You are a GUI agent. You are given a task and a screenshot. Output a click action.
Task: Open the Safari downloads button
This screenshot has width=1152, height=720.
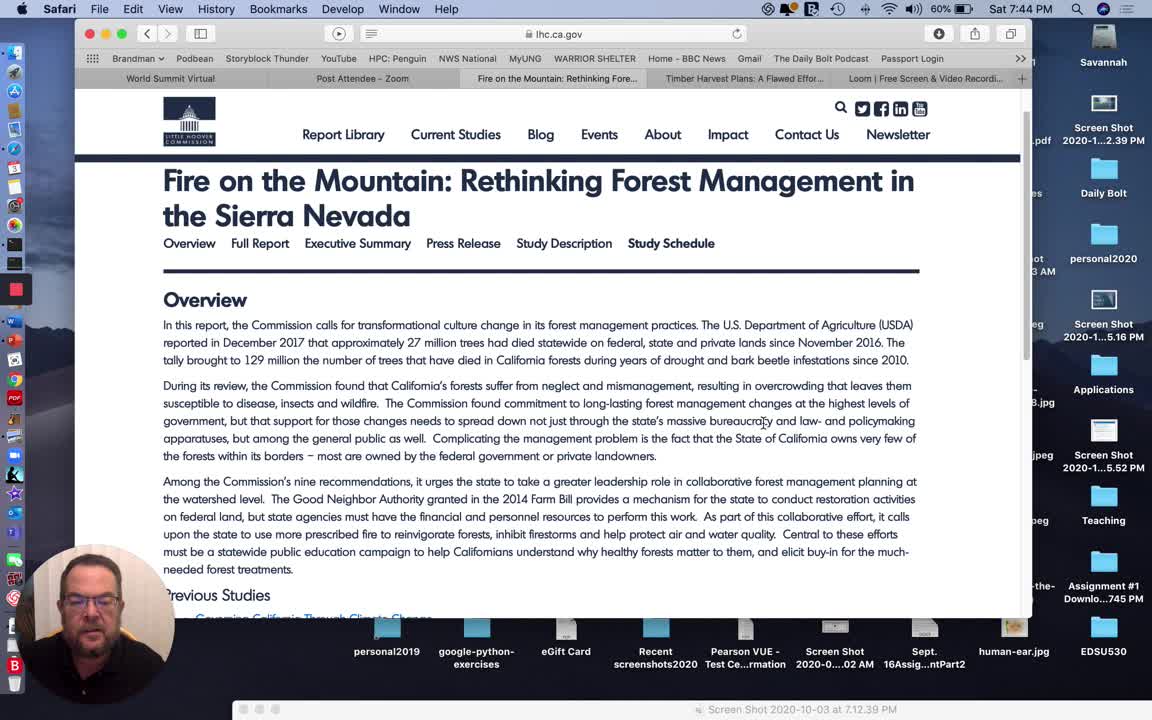(x=939, y=34)
